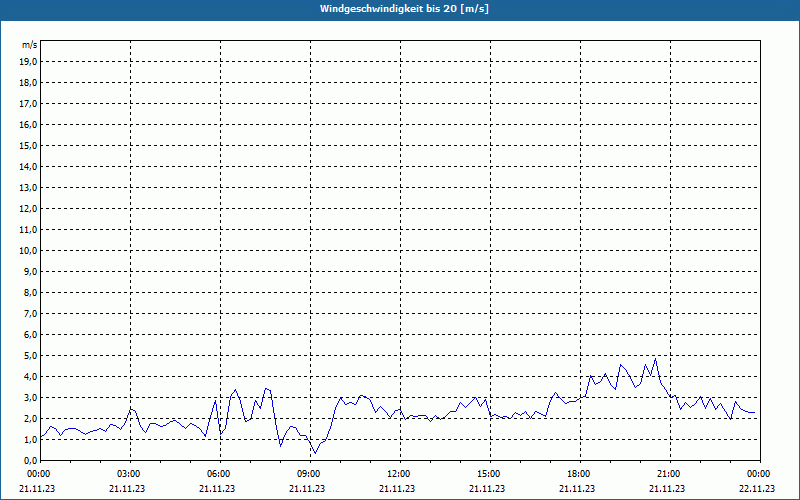This screenshot has height=500, width=800.
Task: Click the "2,0" y-axis value
Action: pos(30,418)
